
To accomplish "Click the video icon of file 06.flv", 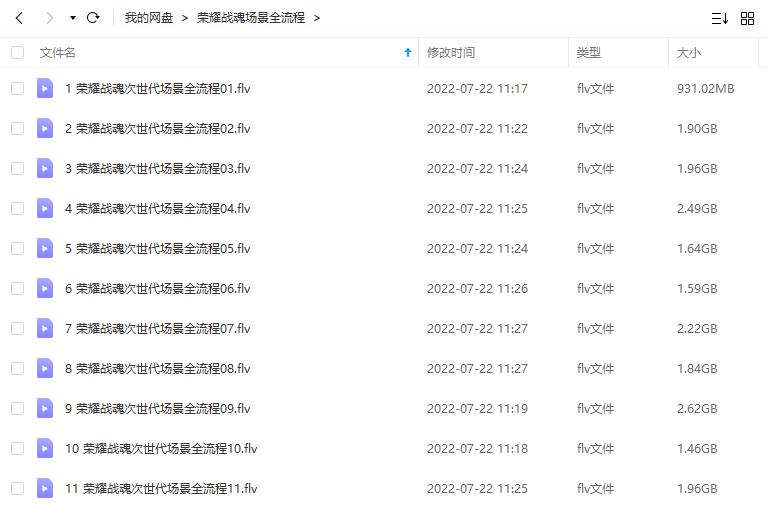I will [x=45, y=288].
